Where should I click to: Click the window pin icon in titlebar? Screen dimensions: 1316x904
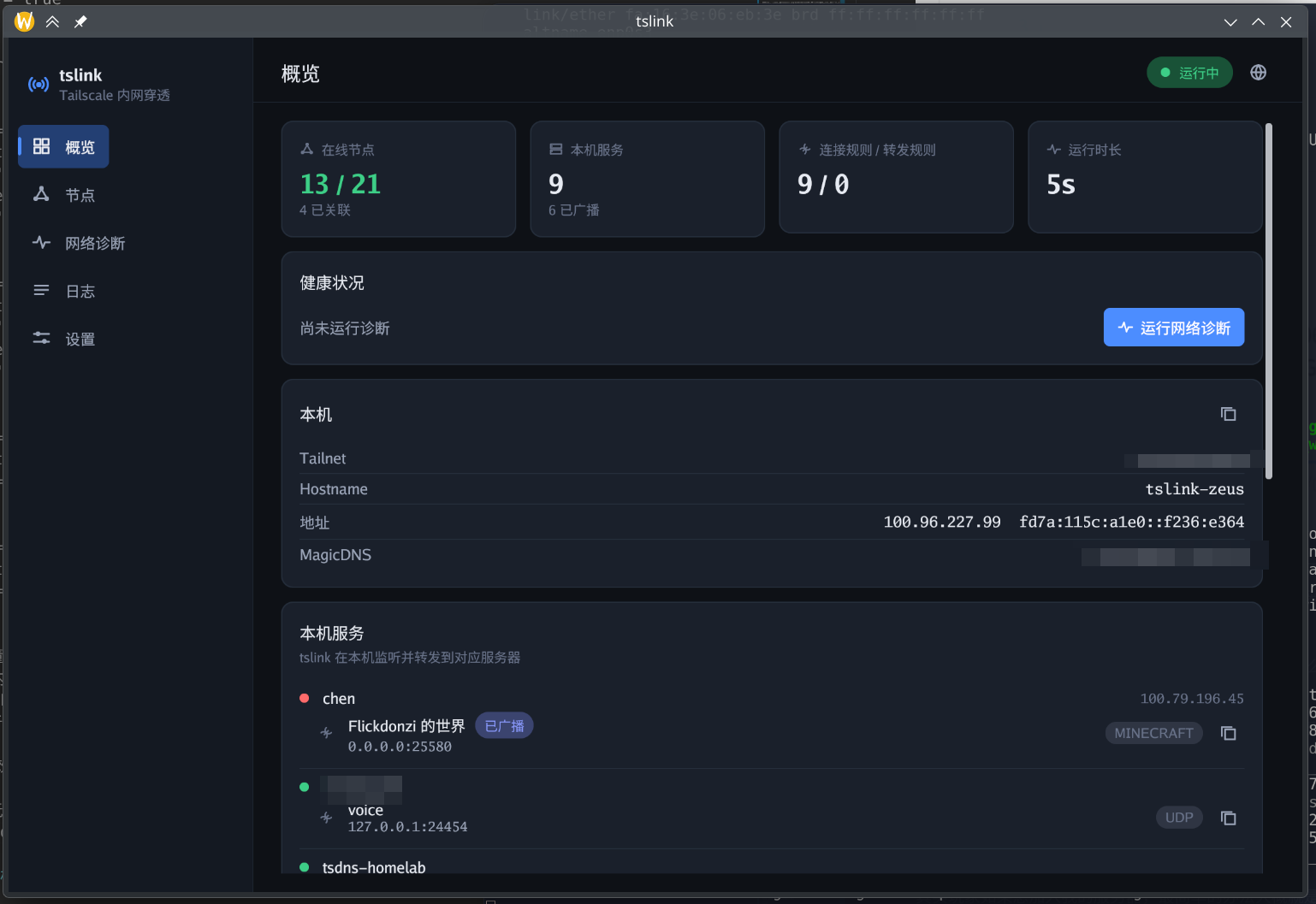80,22
